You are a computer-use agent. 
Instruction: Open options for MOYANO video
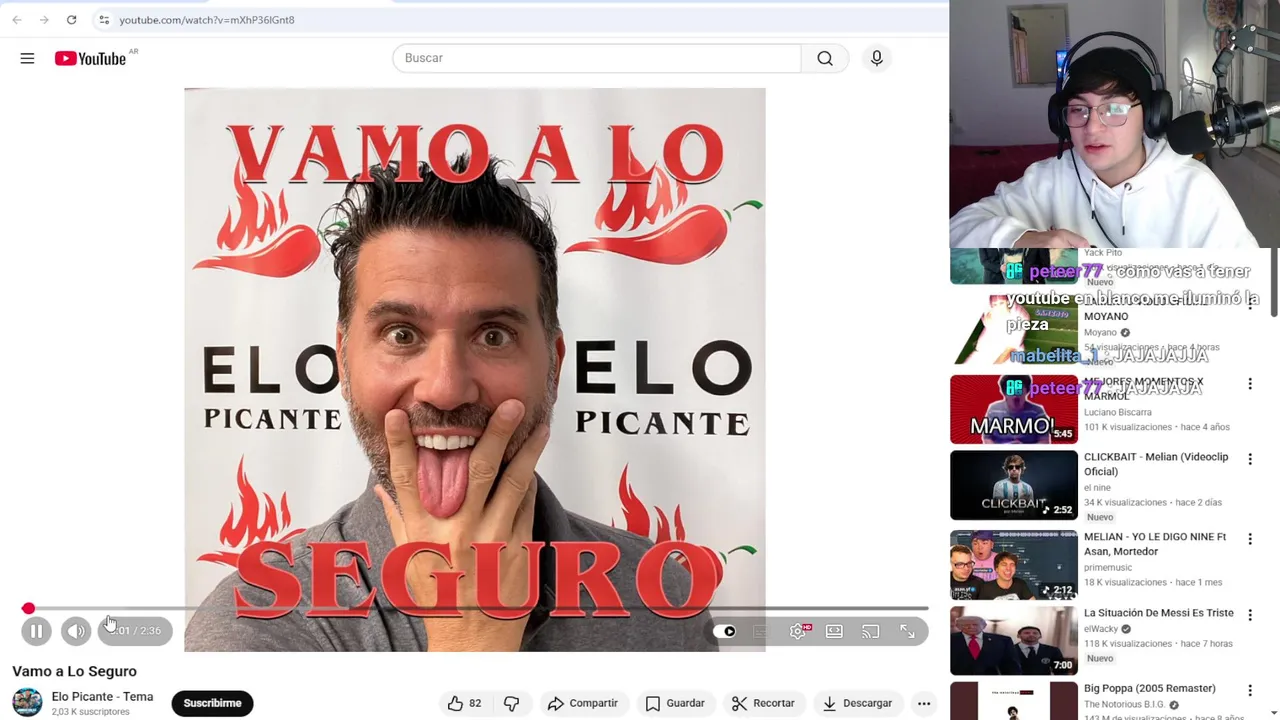(1250, 304)
